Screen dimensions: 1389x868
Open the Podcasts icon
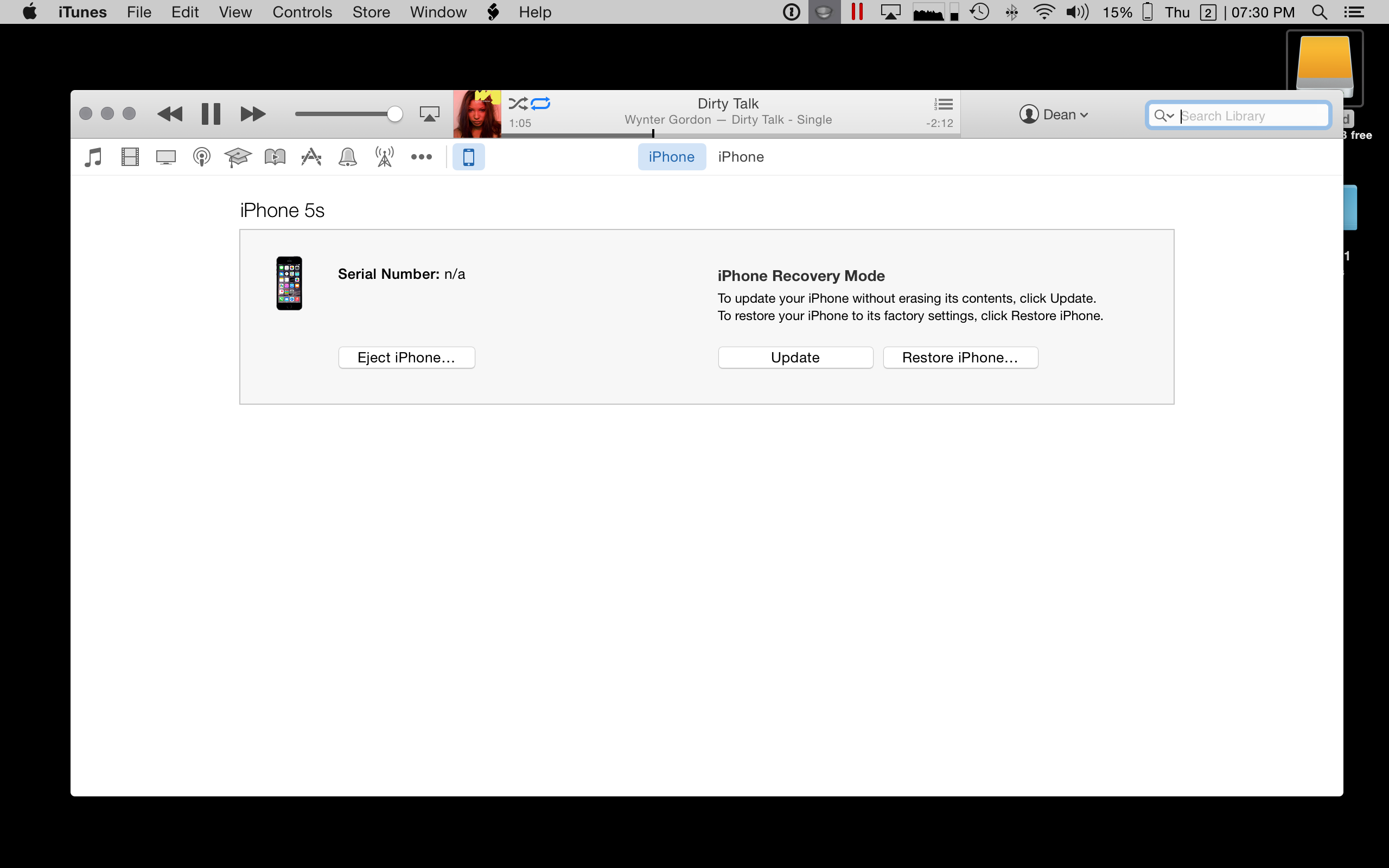(x=201, y=157)
